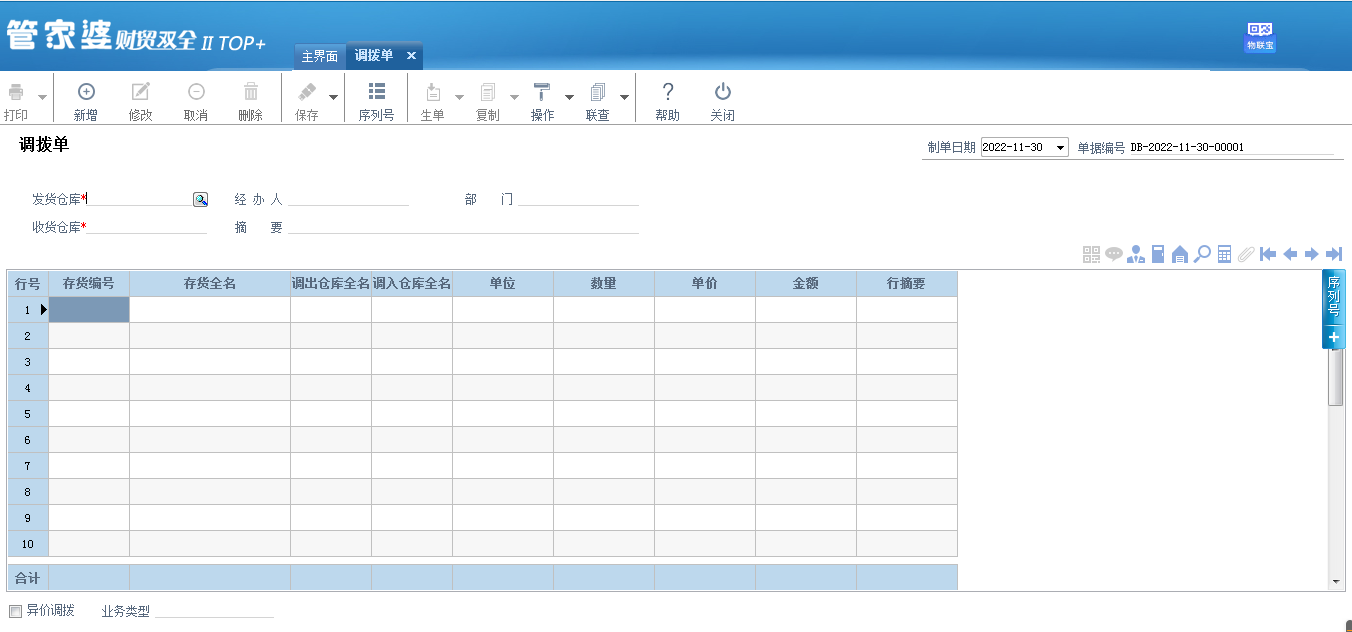Image resolution: width=1352 pixels, height=632 pixels.
Task: Click lookup button beside 发货仓库 field
Action: click(200, 200)
